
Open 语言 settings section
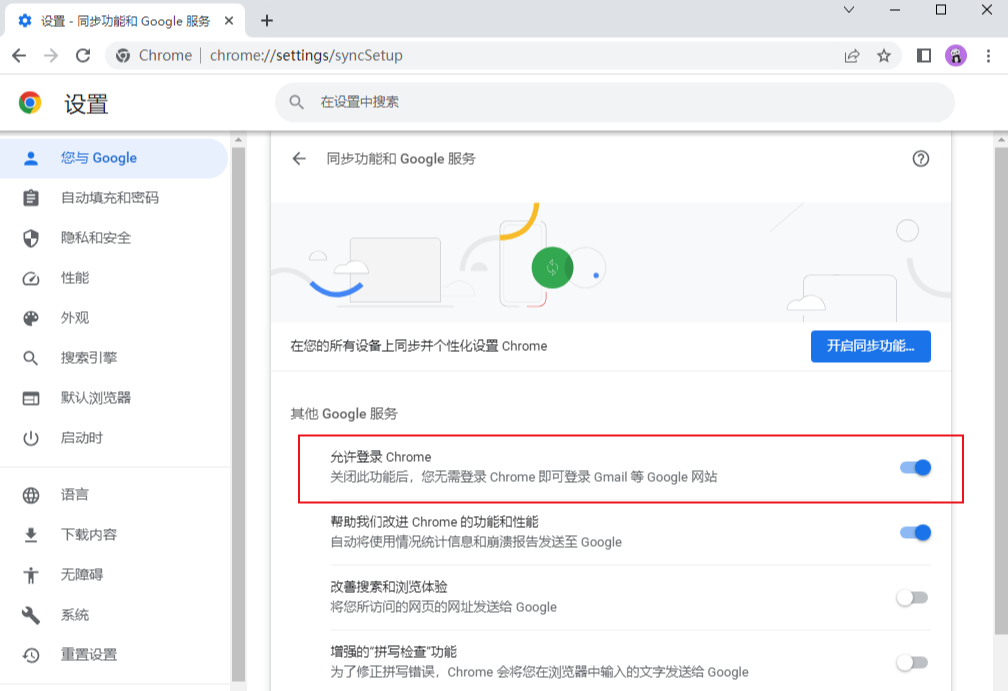click(114, 495)
